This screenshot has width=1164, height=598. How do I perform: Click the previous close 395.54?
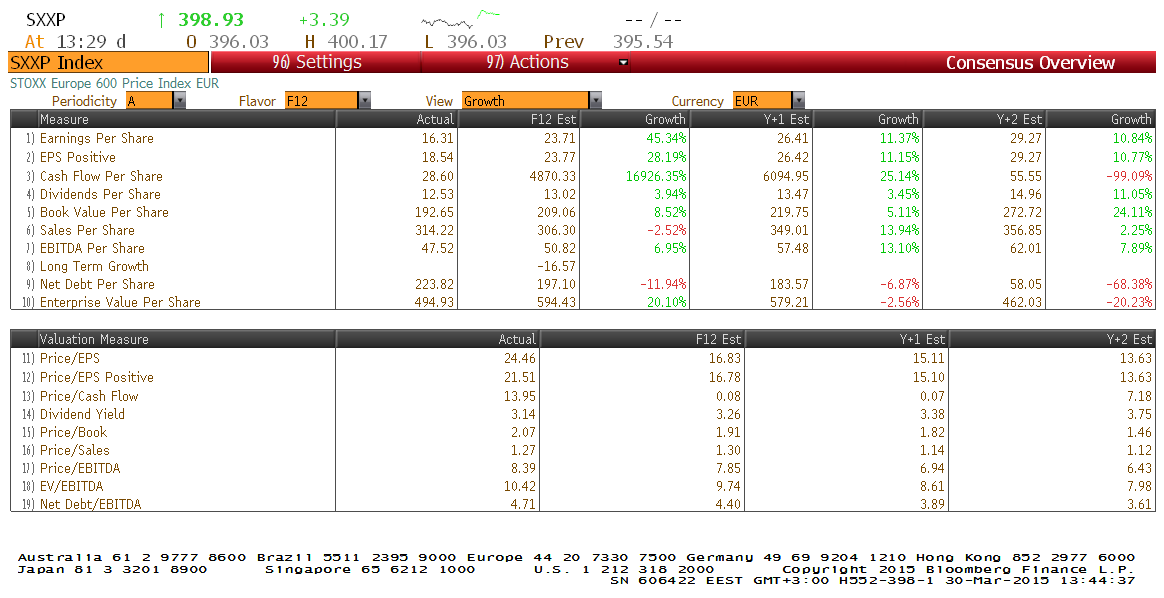643,42
